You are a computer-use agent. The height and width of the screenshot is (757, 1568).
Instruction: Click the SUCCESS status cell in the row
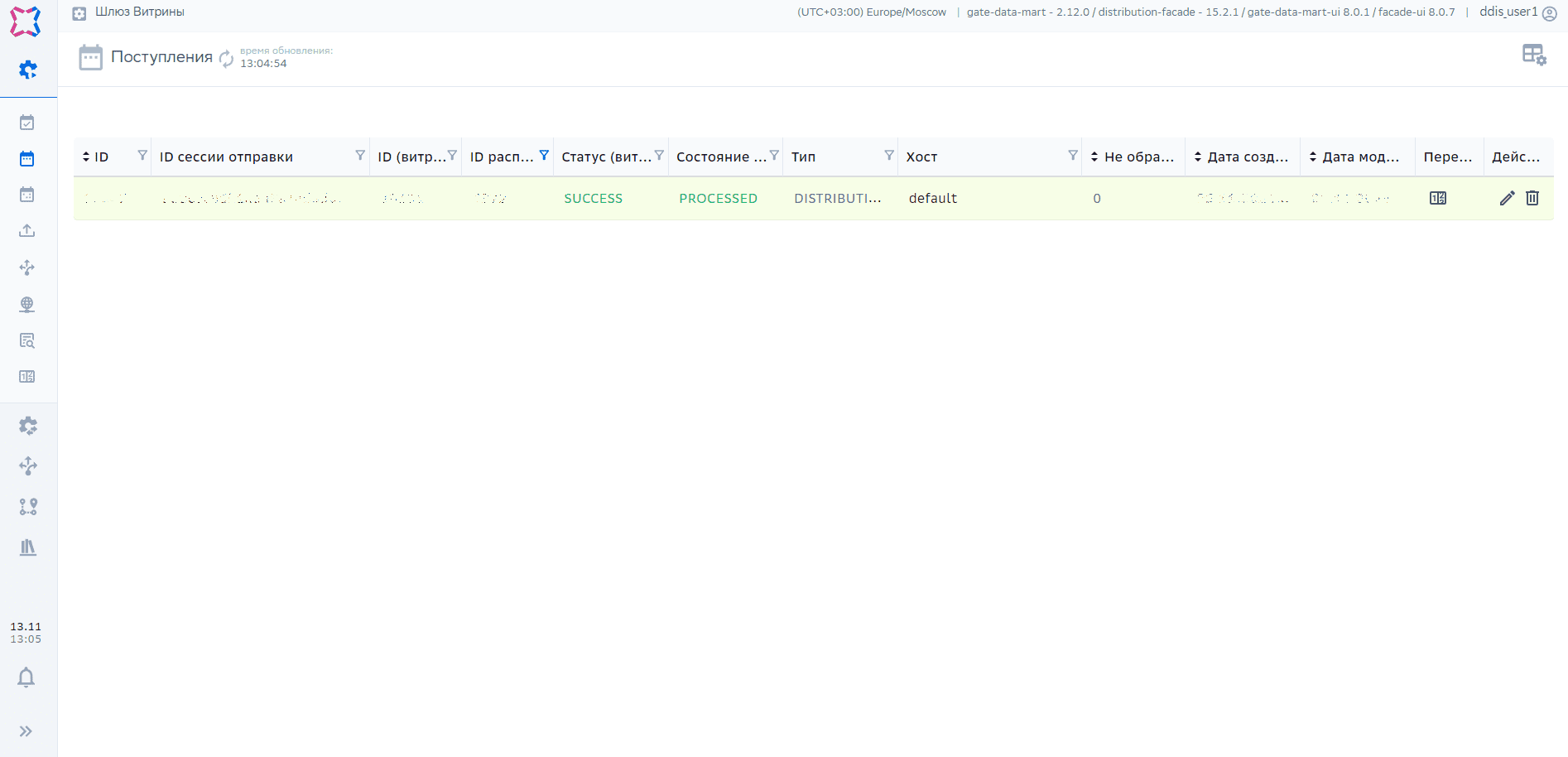(x=593, y=199)
